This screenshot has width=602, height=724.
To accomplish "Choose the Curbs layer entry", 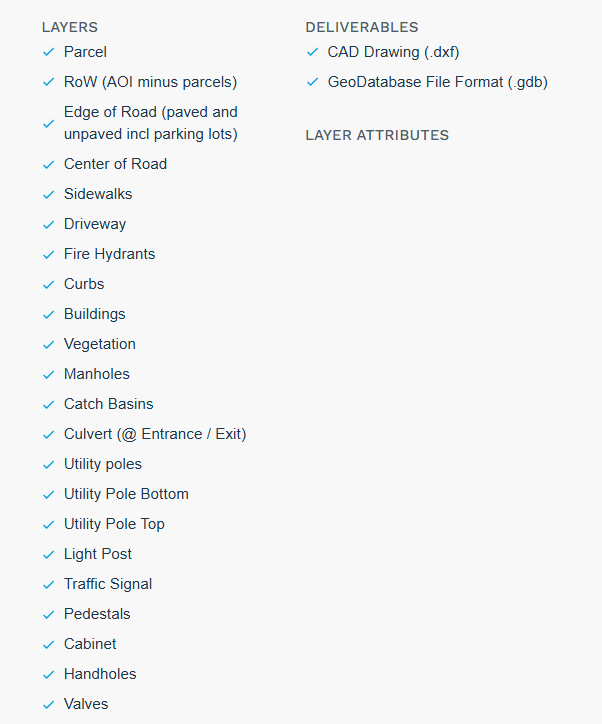I will point(84,284).
